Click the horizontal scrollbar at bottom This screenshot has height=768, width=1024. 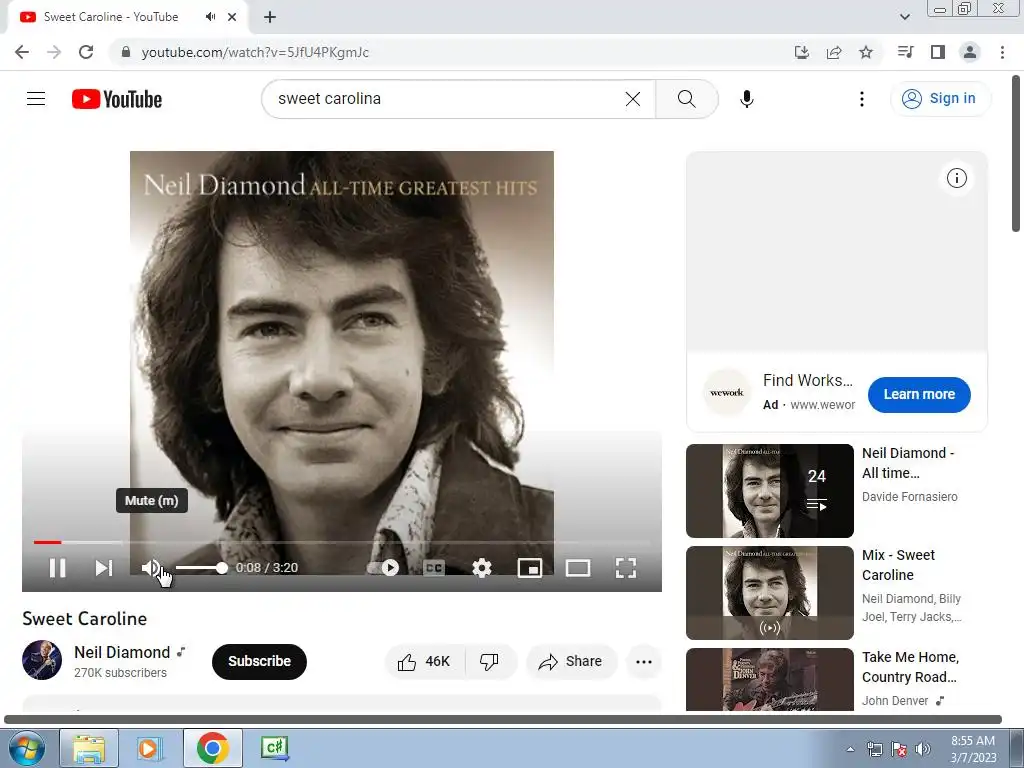point(503,719)
